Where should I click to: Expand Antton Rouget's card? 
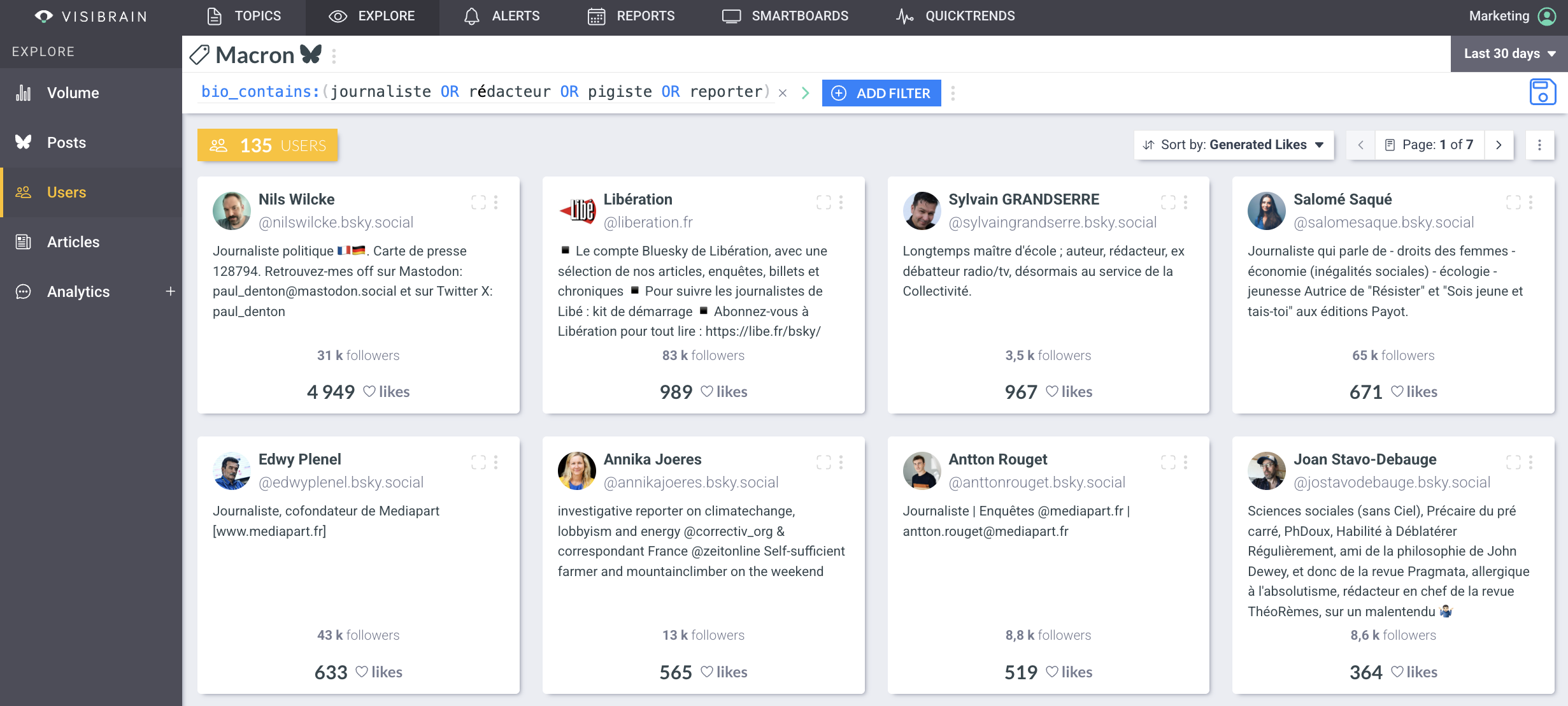coord(1168,462)
